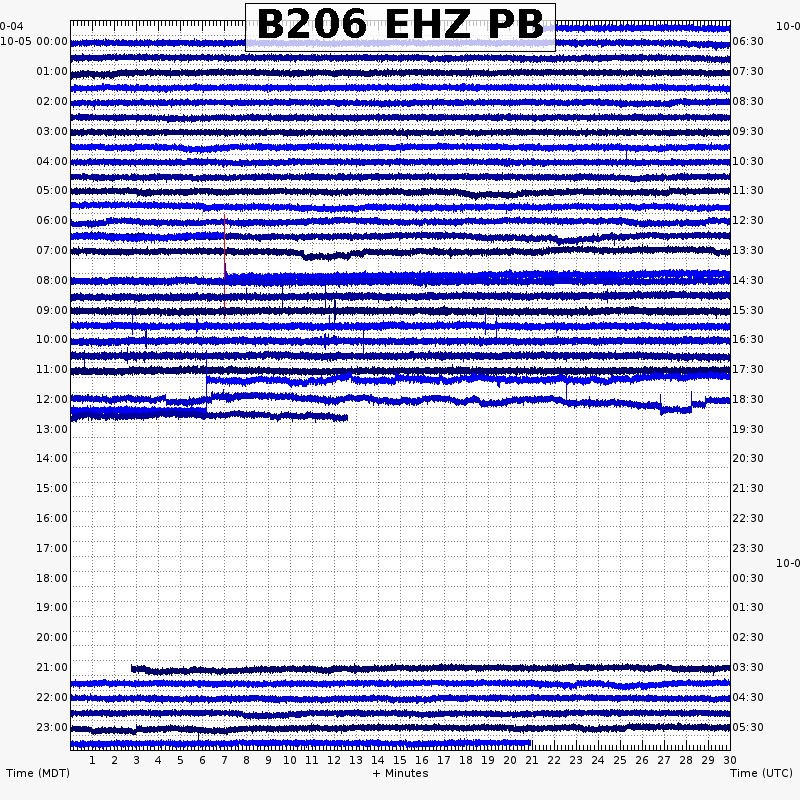Click minute label 10 on bottom axis
Image resolution: width=800 pixels, height=800 pixels.
[x=290, y=760]
